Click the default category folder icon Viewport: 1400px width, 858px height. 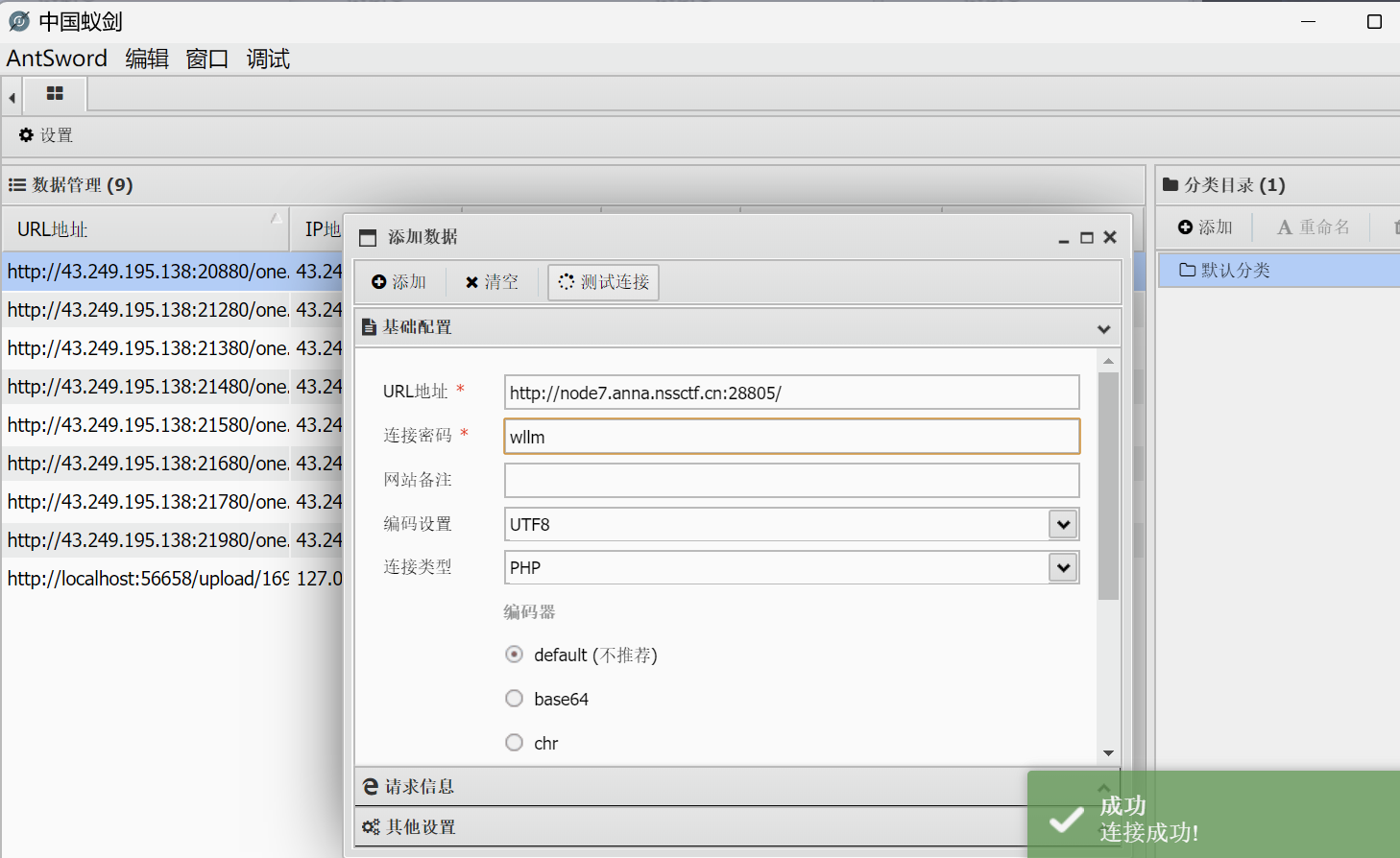(1187, 271)
